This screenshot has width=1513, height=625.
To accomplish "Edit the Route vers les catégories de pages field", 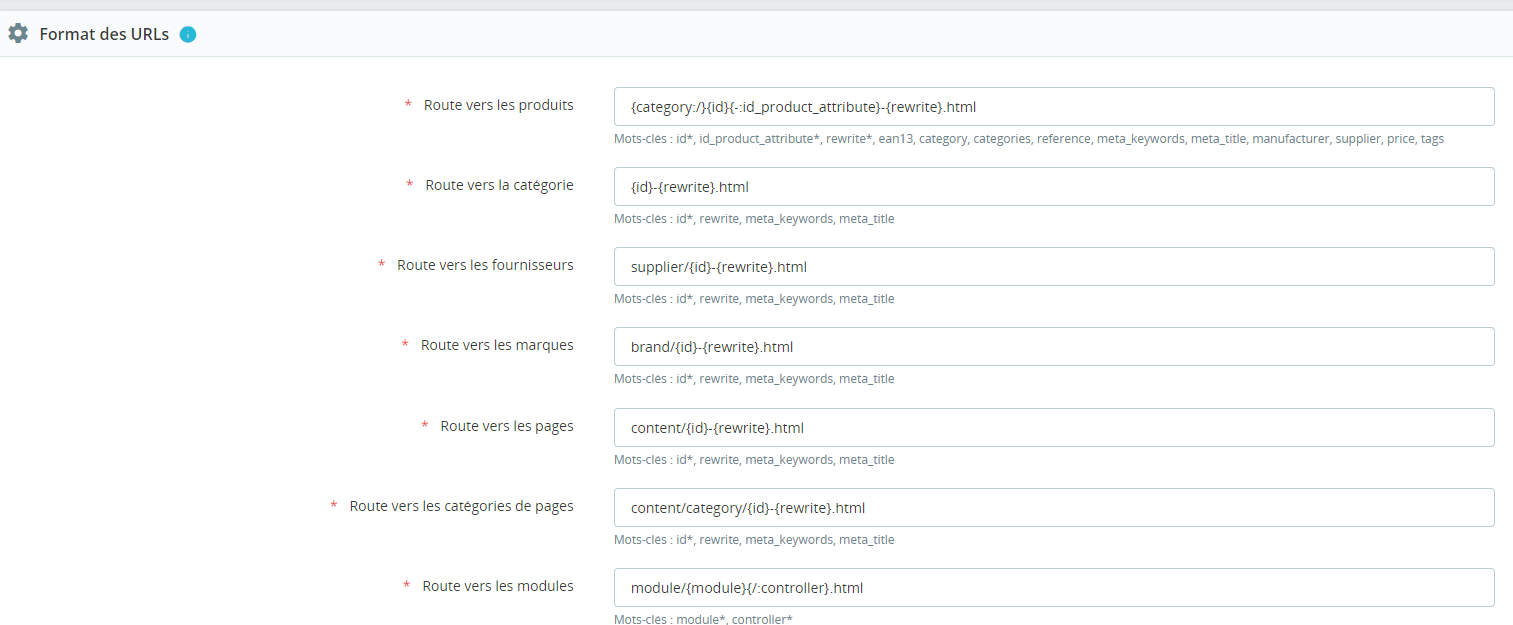I will click(x=1054, y=507).
